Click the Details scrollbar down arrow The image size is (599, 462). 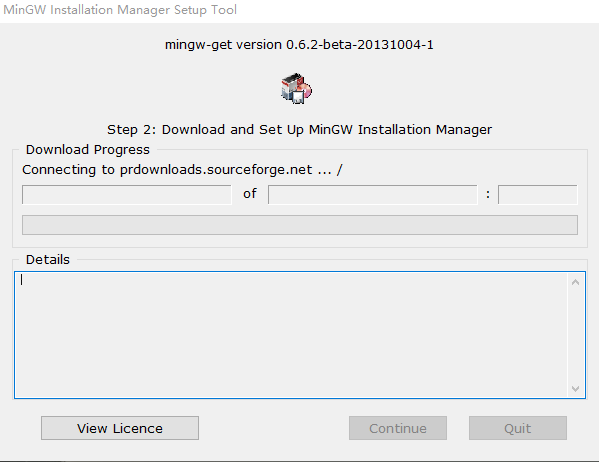(x=575, y=389)
